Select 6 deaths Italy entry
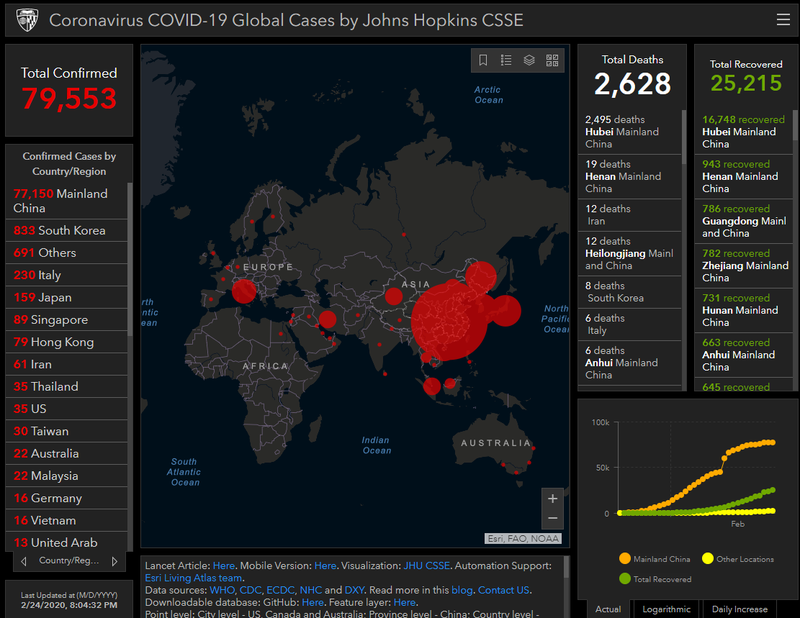The width and height of the screenshot is (800, 618). click(x=630, y=324)
